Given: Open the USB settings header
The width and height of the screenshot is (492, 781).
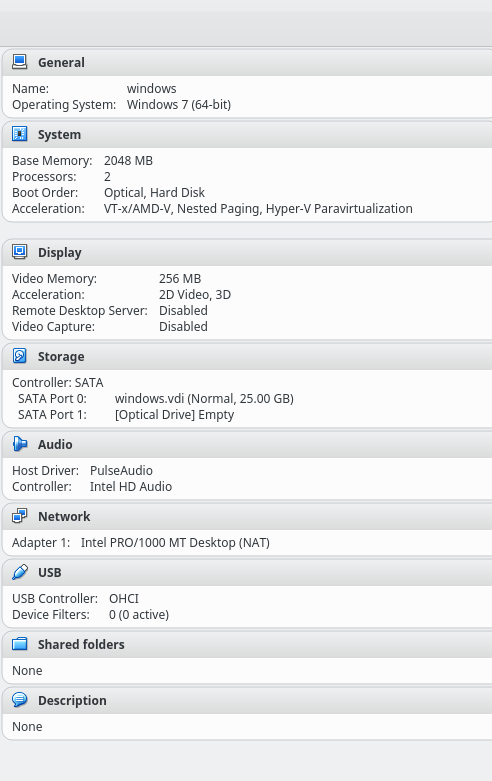Looking at the screenshot, I should pyautogui.click(x=50, y=573).
